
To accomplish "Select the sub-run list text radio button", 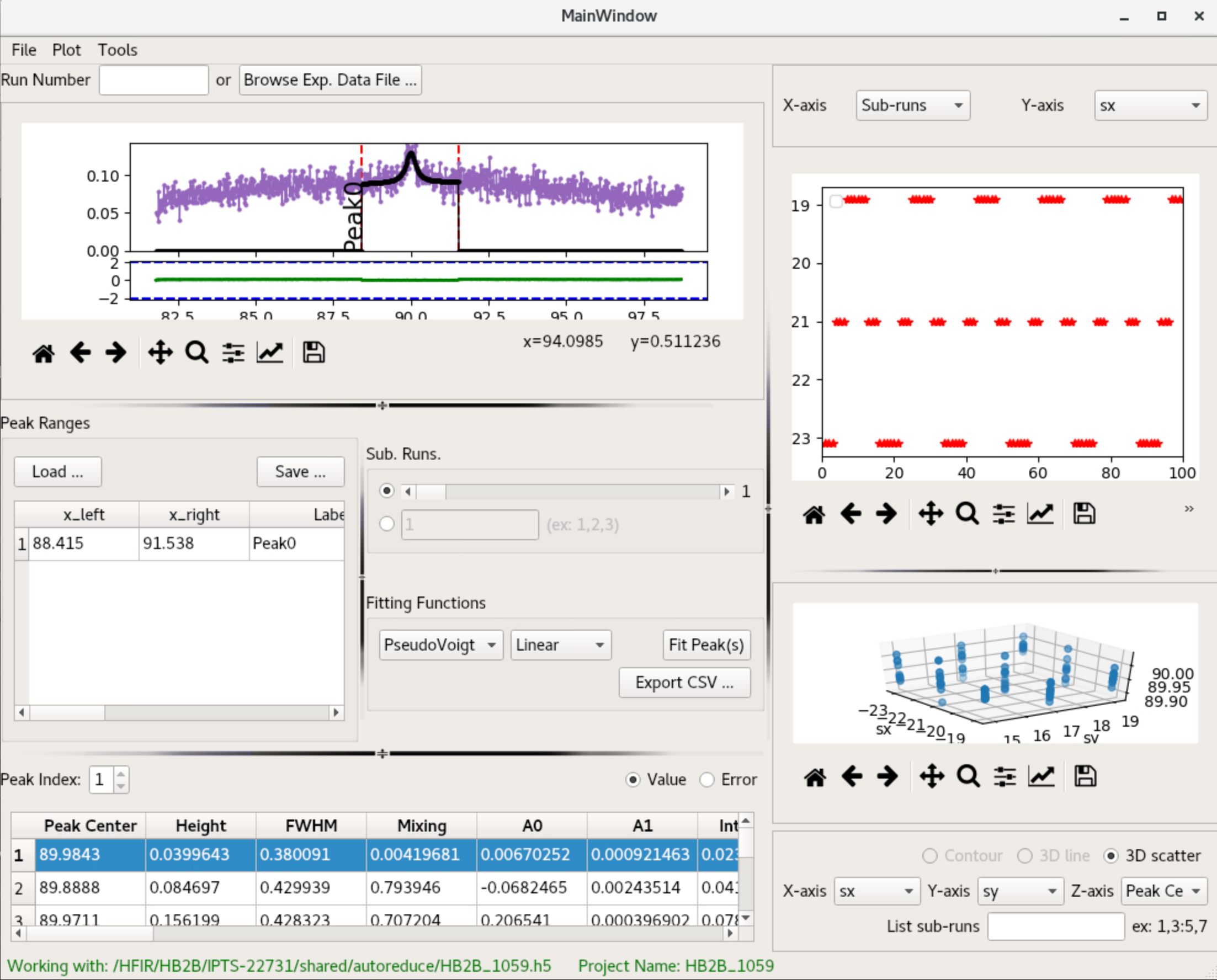I will coord(387,524).
